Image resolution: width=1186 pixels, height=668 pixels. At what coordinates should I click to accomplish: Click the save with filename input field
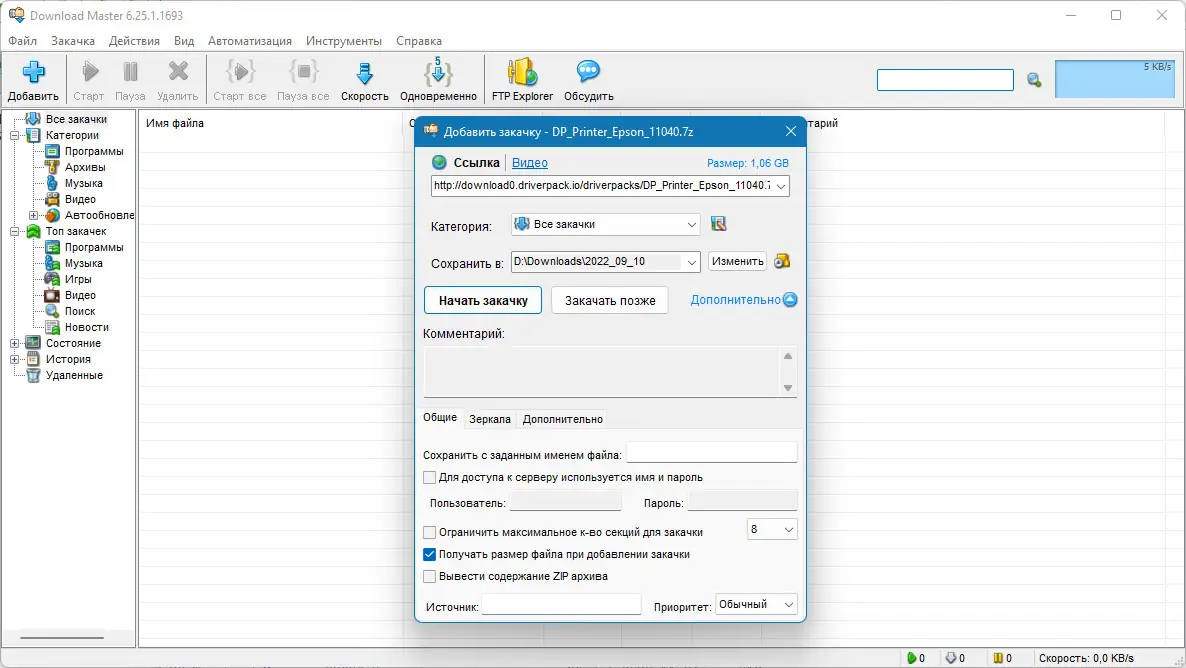(712, 453)
